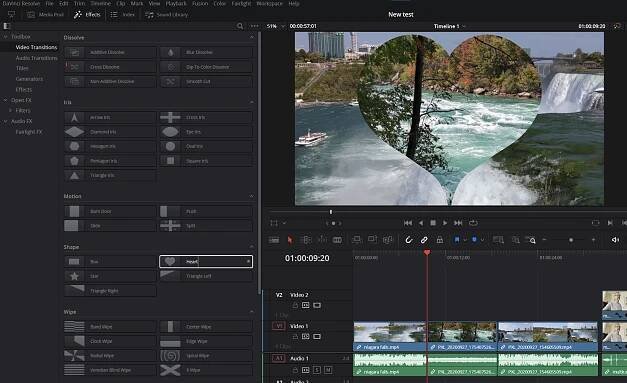The height and width of the screenshot is (383, 627).
Task: Click the Detail Zoom icon
Action: point(516,239)
